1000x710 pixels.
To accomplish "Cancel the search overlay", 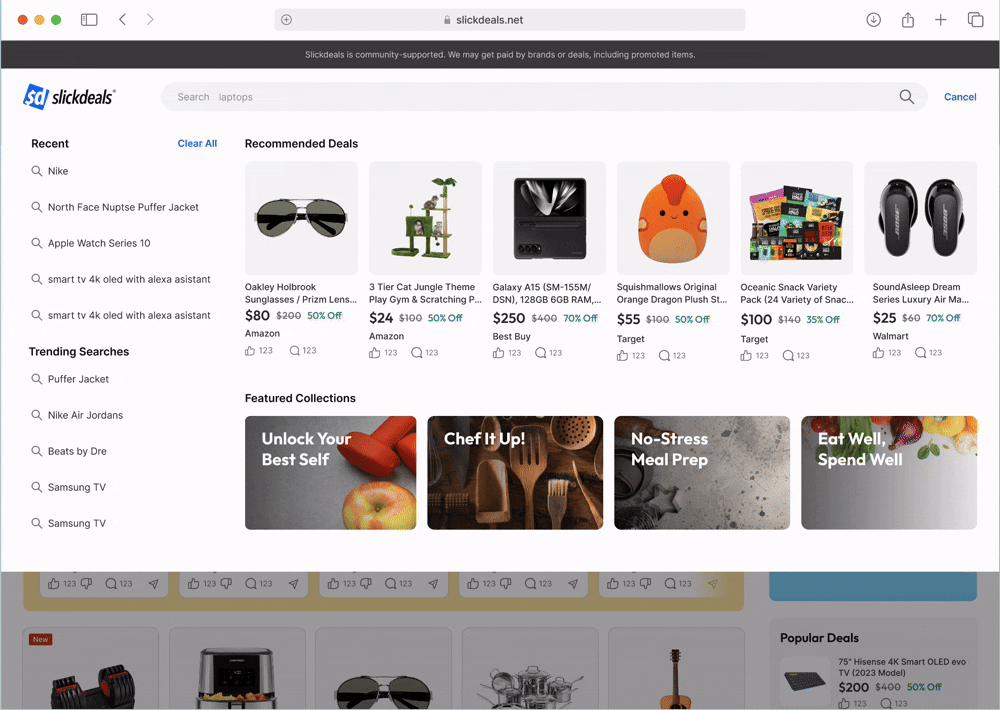I will point(960,97).
